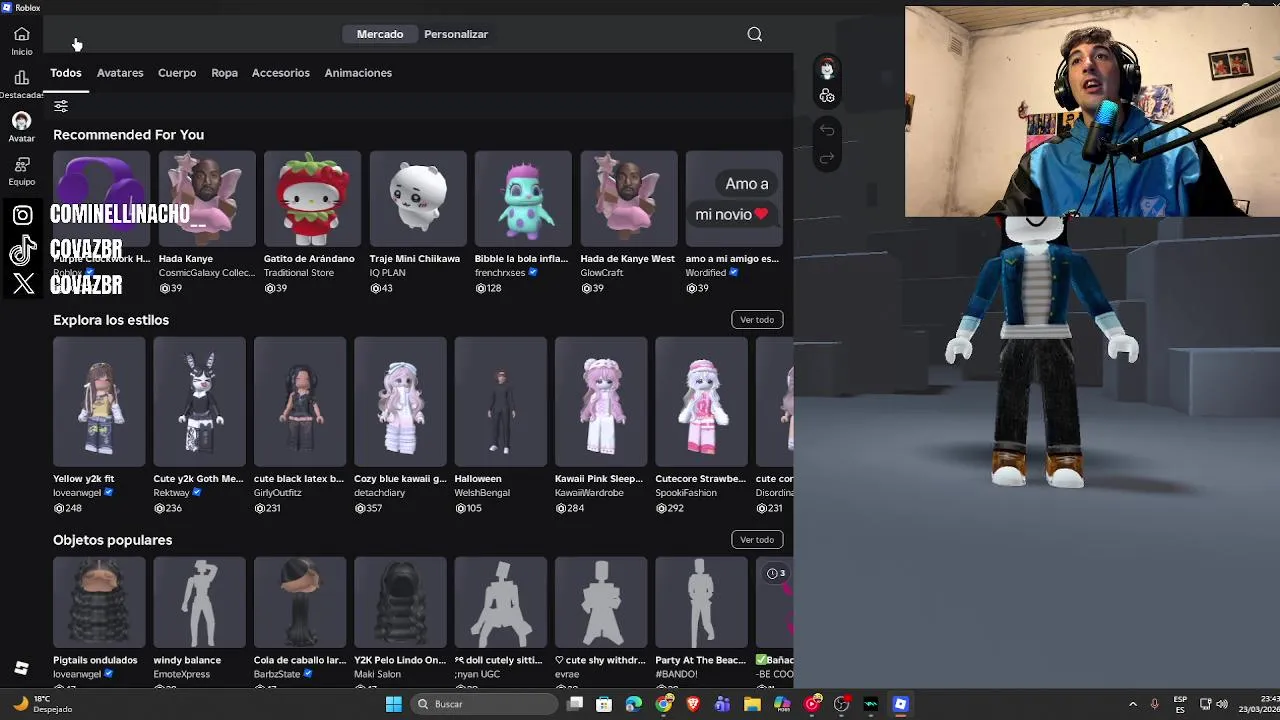Viewport: 1280px width, 720px height.
Task: Select the Todos category tab
Action: [x=66, y=73]
